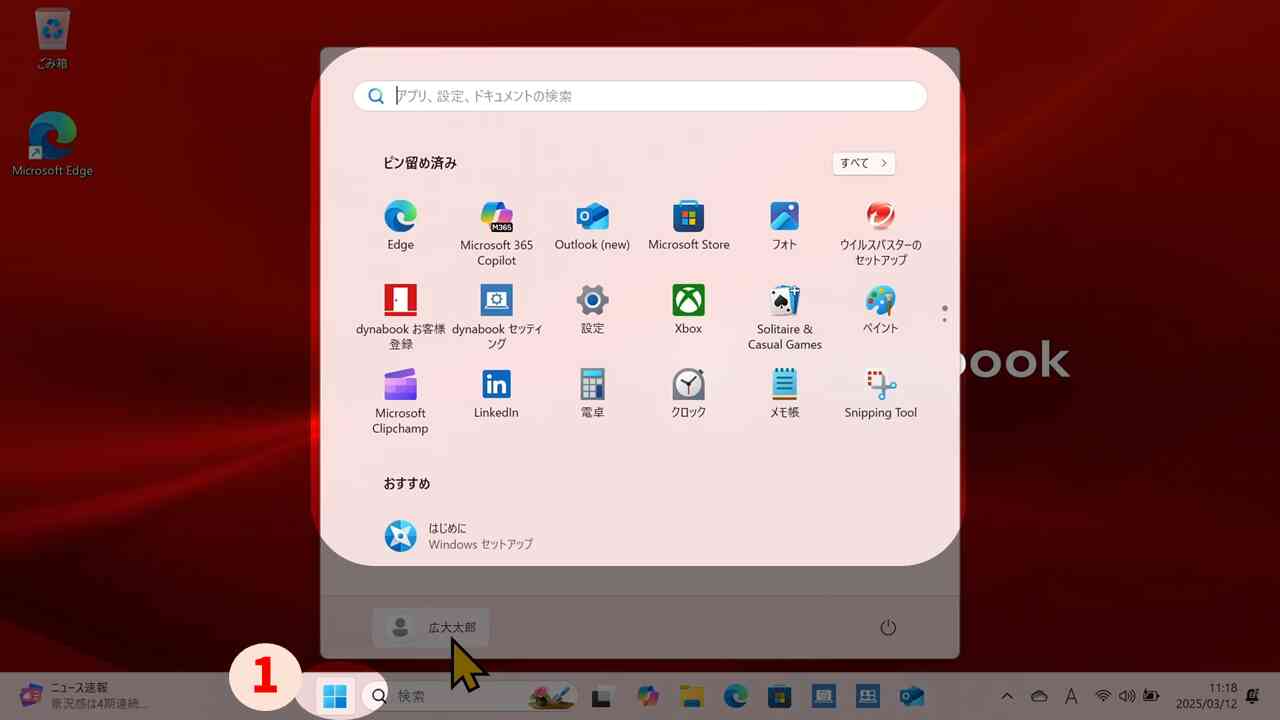The height and width of the screenshot is (720, 1280).
Task: Launch Microsoft 365 Copilot pinned app
Action: click(496, 233)
